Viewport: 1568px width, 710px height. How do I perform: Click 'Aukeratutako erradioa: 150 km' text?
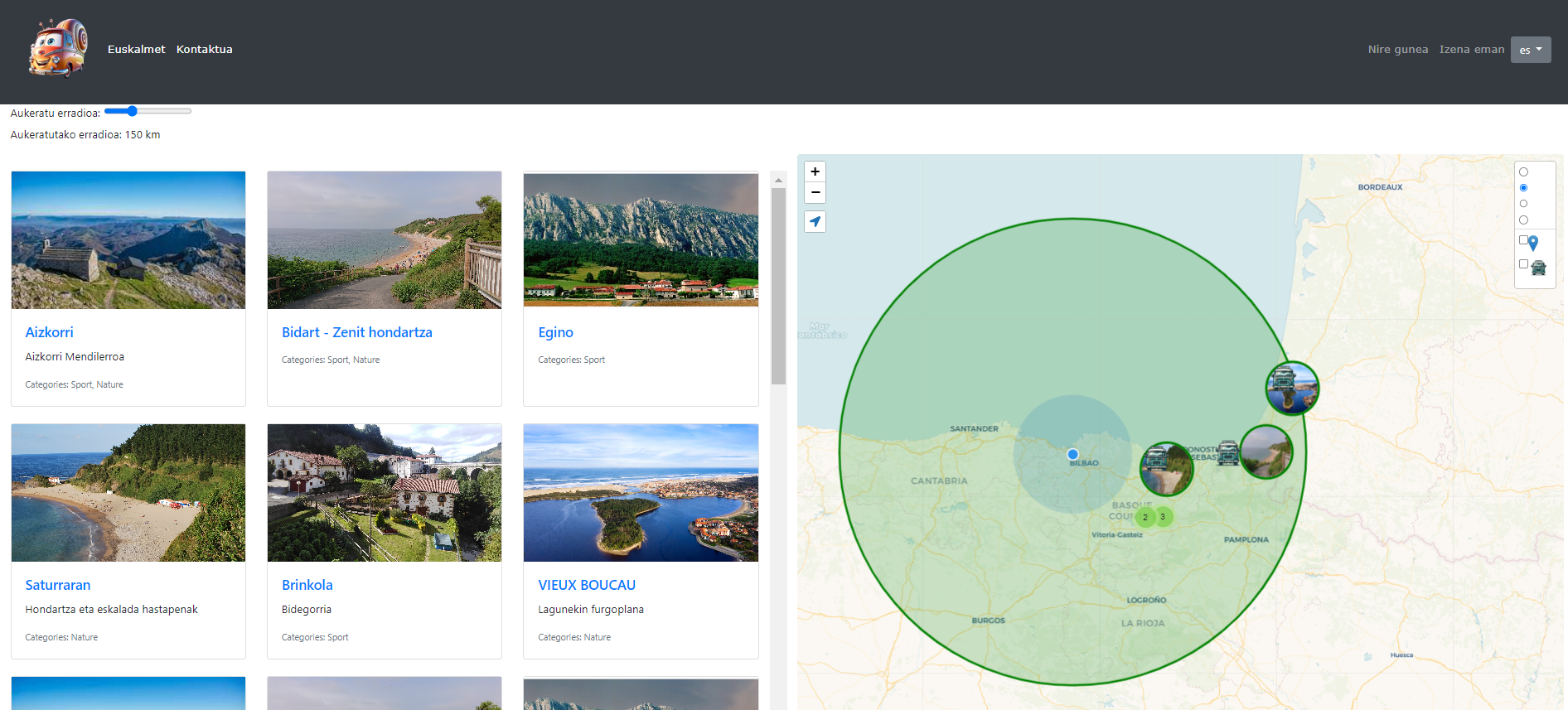pyautogui.click(x=85, y=134)
